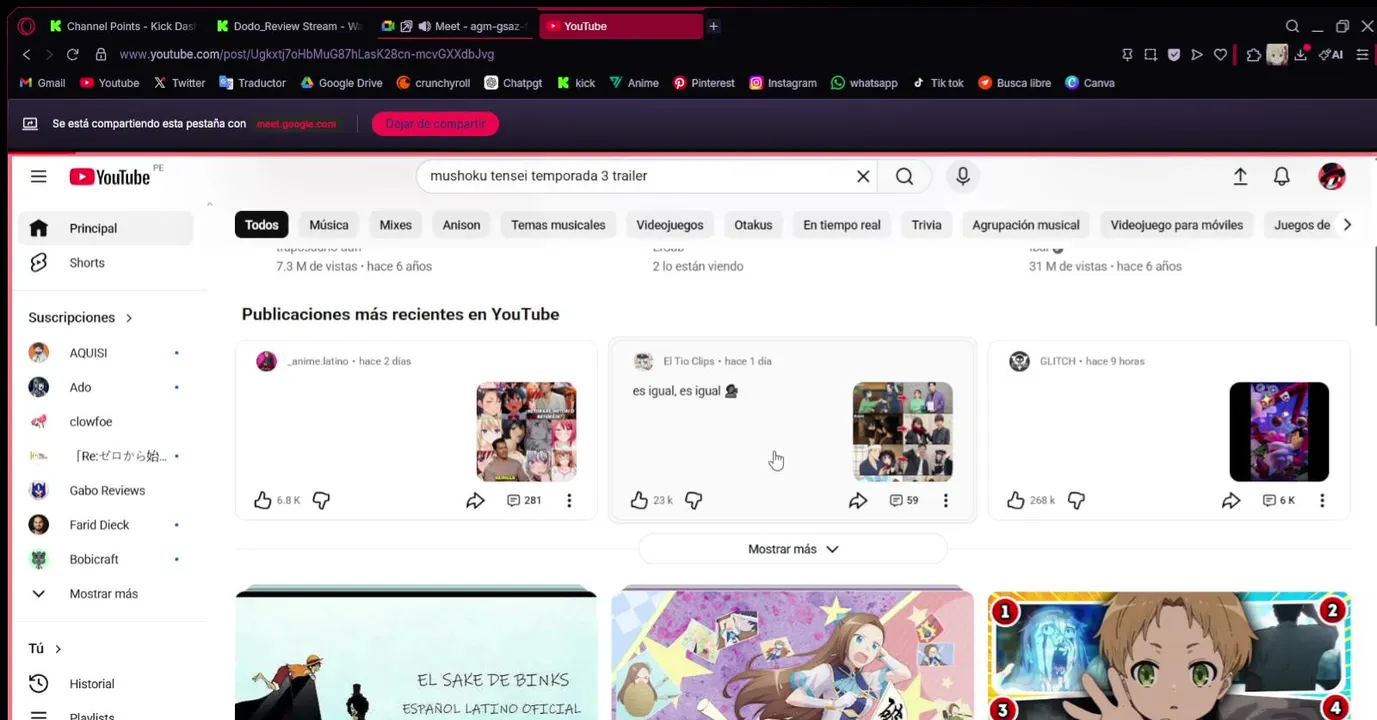This screenshot has width=1377, height=720.
Task: Select the En tiempo real chip
Action: point(842,225)
